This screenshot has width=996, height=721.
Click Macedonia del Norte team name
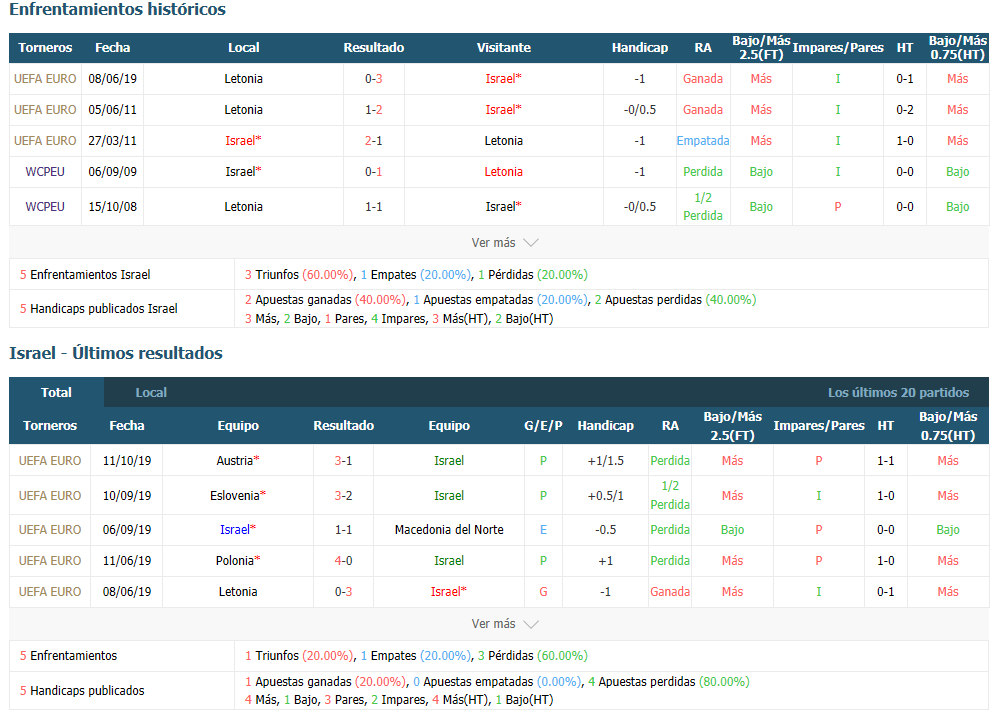[x=449, y=530]
